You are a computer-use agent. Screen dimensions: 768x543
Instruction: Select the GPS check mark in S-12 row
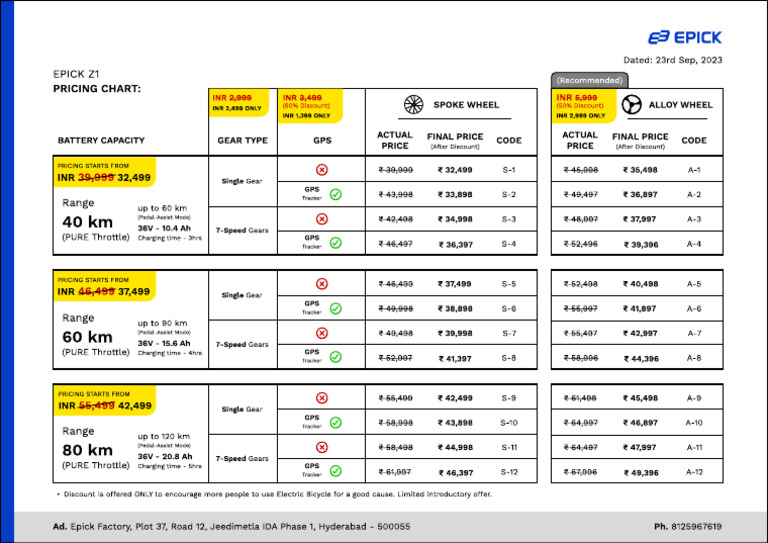pyautogui.click(x=336, y=471)
